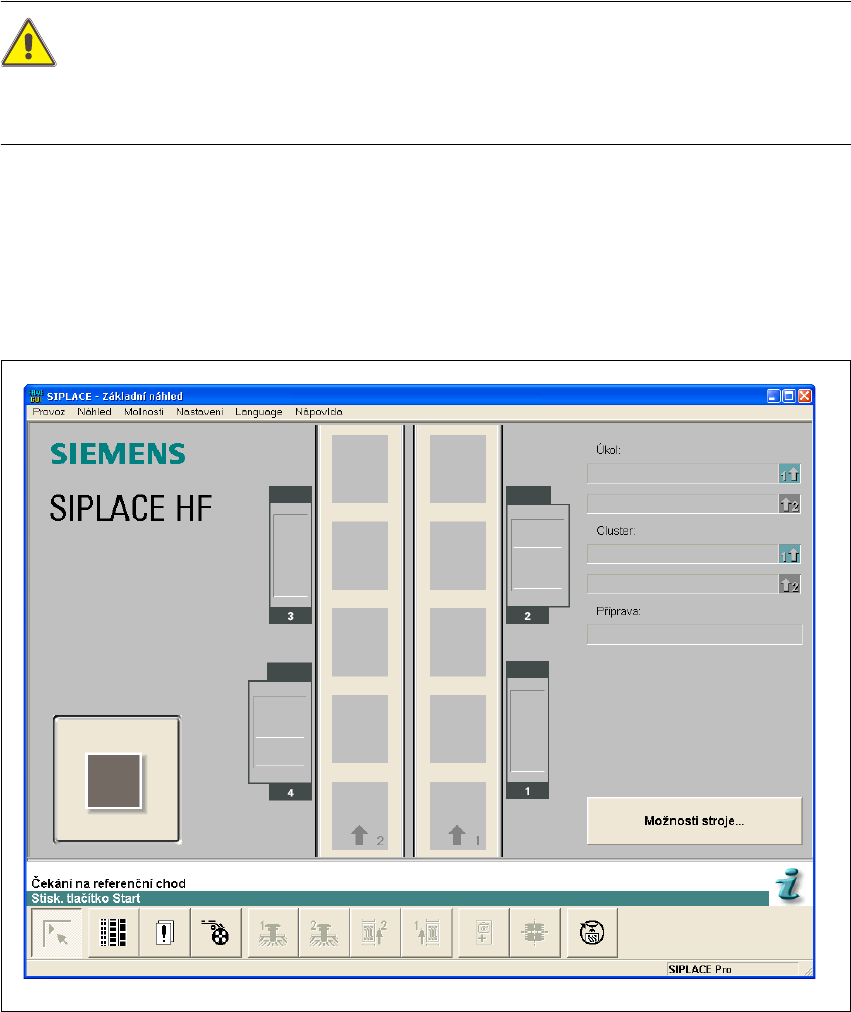Image resolution: width=851 pixels, height=1012 pixels.
Task: Click the first Cluster input field
Action: pos(683,554)
